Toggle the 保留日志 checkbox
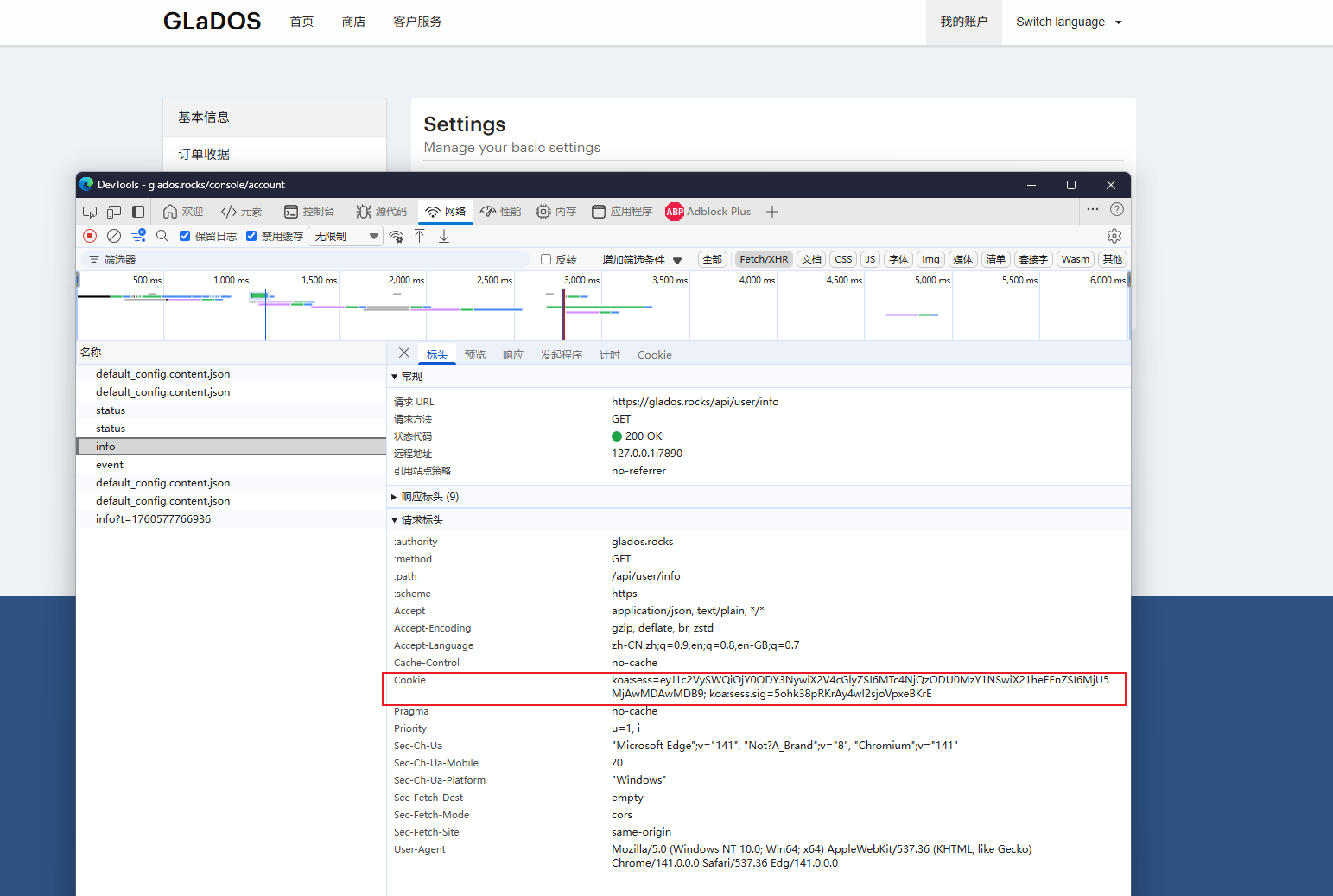Image resolution: width=1333 pixels, height=896 pixels. pyautogui.click(x=185, y=236)
